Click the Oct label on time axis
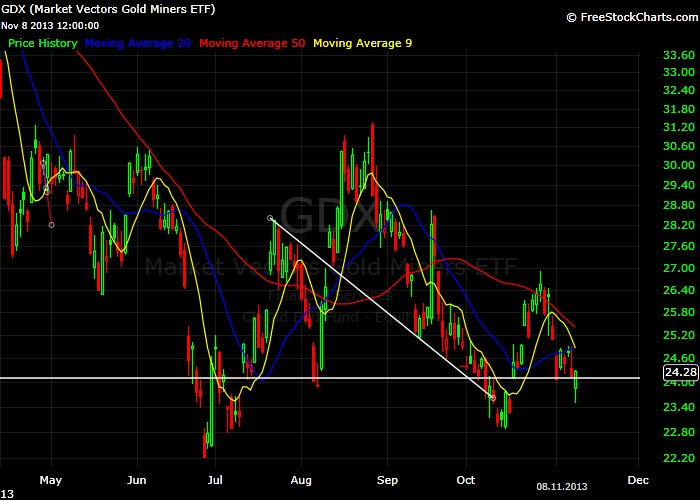 466,480
